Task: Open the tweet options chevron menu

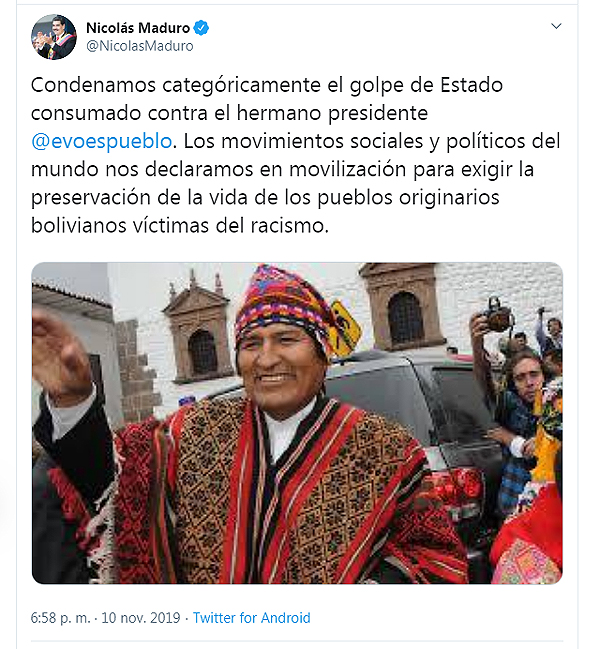Action: (556, 26)
